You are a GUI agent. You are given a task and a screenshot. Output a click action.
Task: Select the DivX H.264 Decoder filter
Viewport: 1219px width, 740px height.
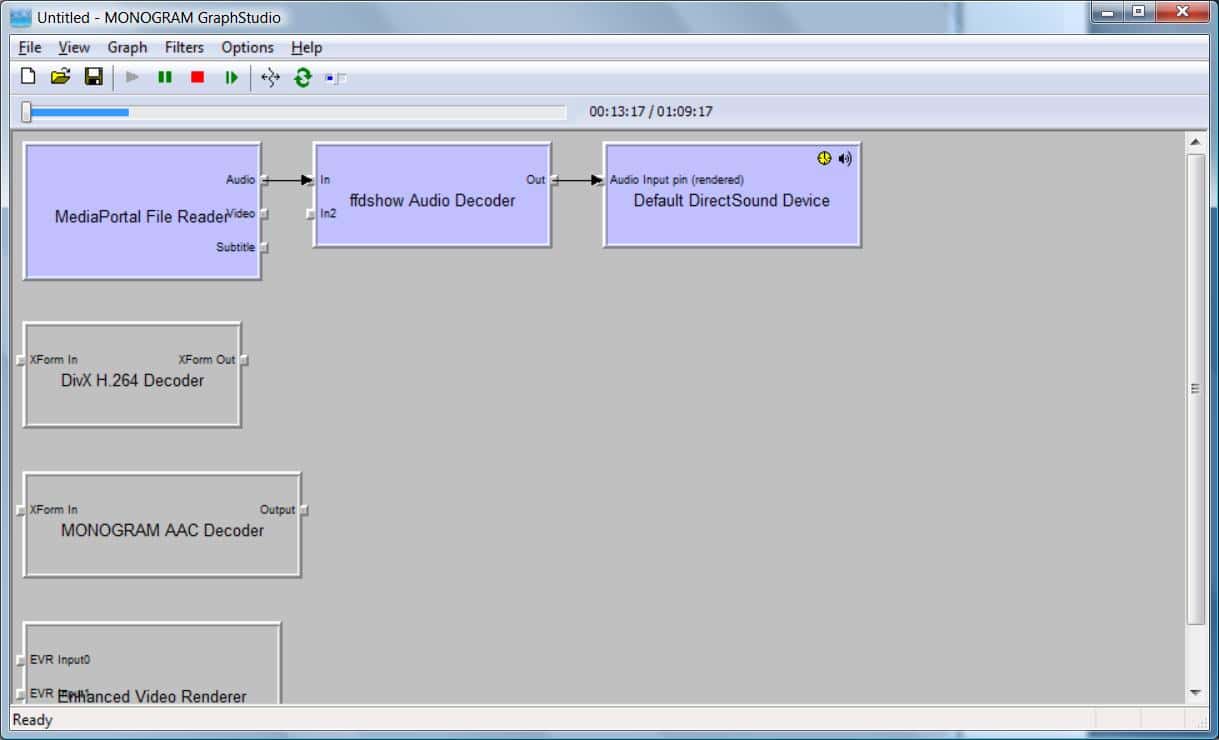132,395
